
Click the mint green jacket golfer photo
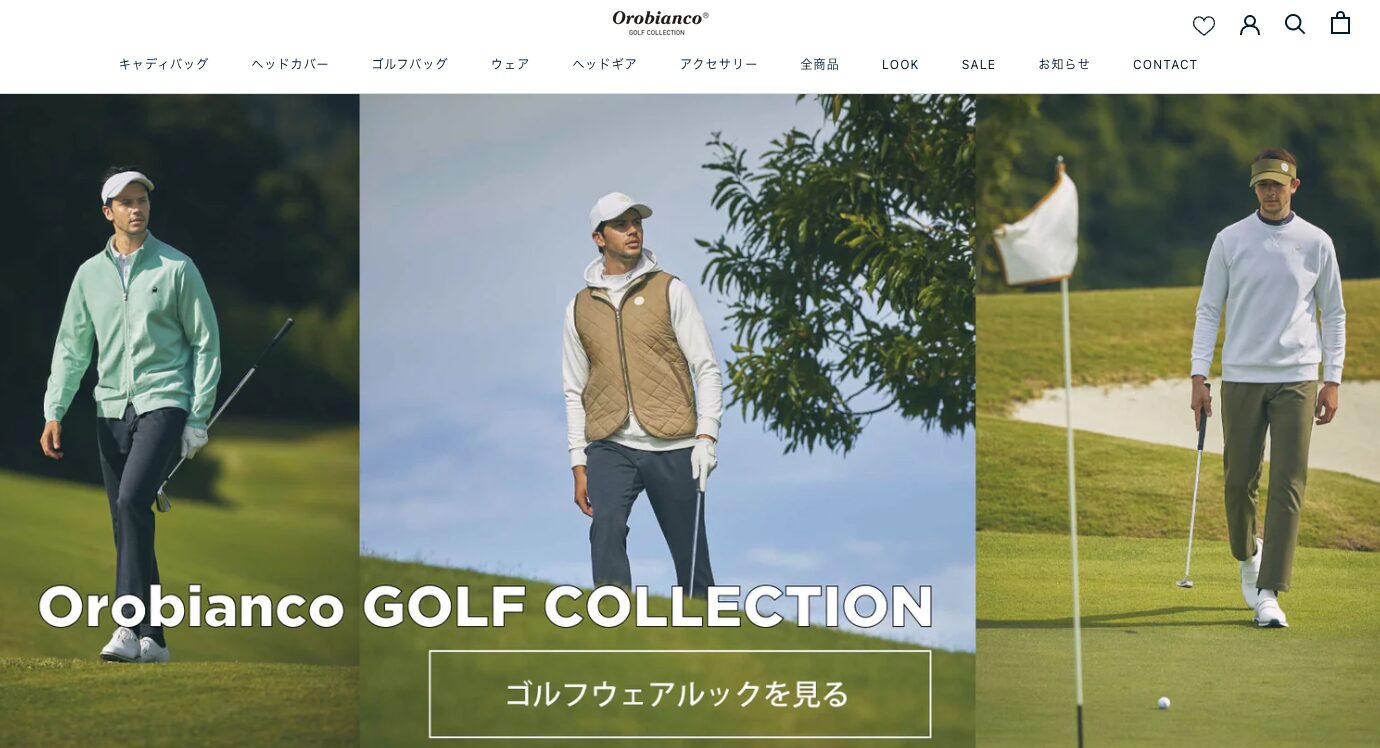[180, 420]
